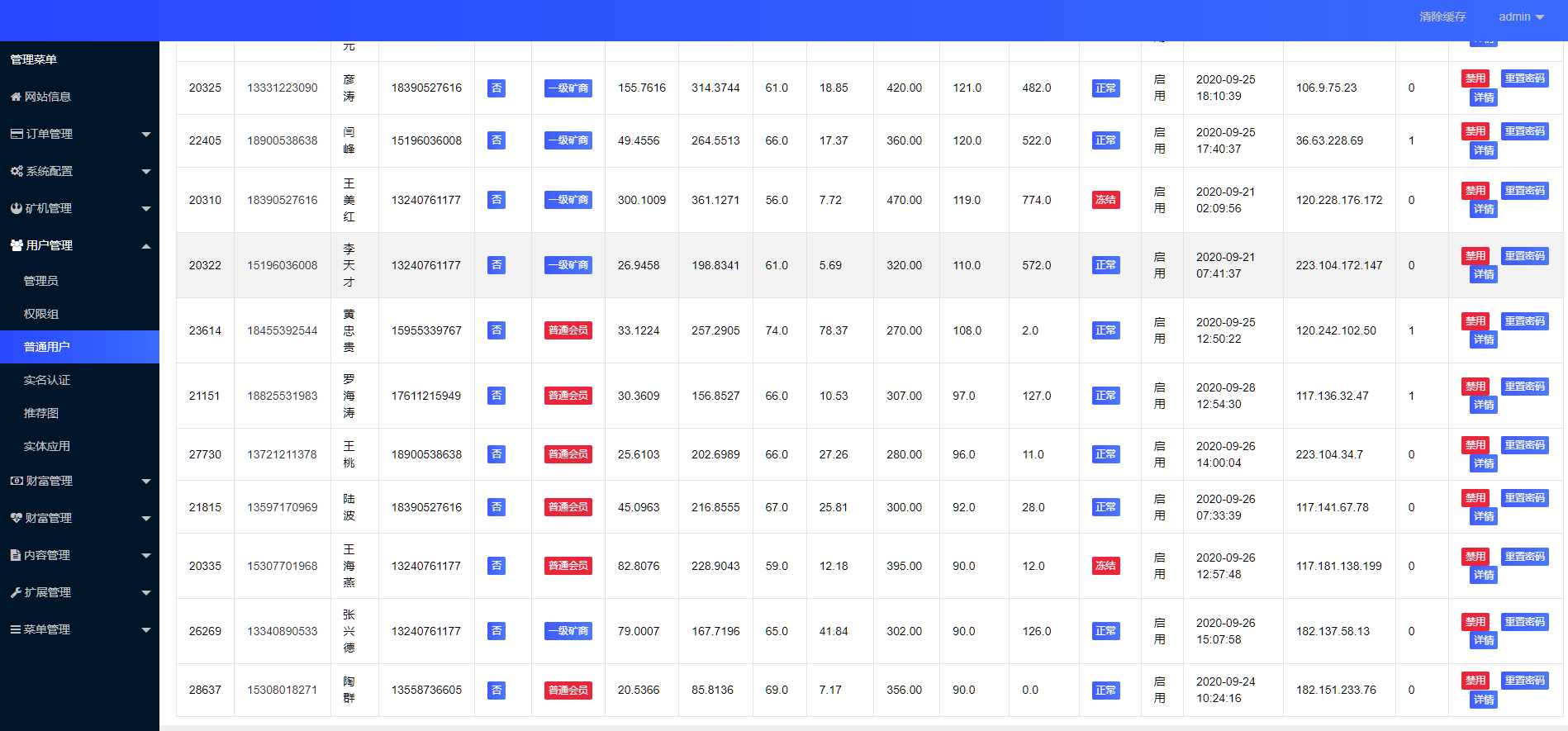Click 清除缓存 in the top bar

(1442, 17)
